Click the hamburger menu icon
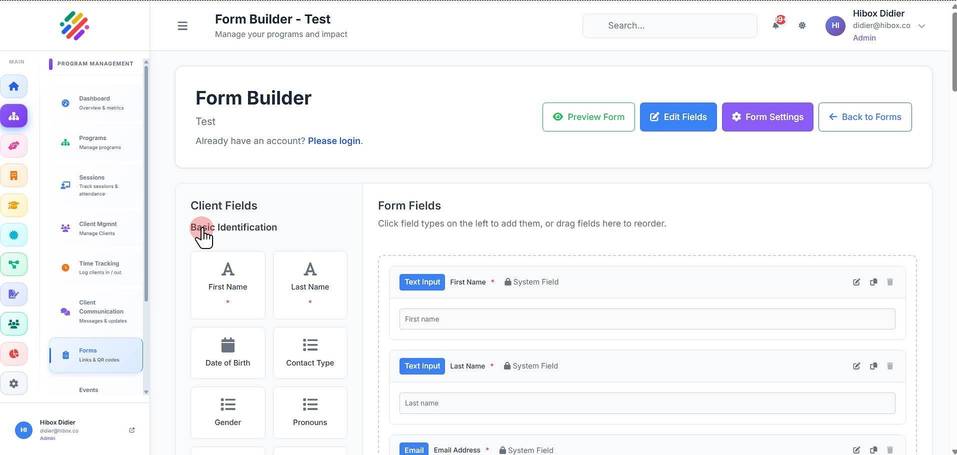 (x=182, y=26)
